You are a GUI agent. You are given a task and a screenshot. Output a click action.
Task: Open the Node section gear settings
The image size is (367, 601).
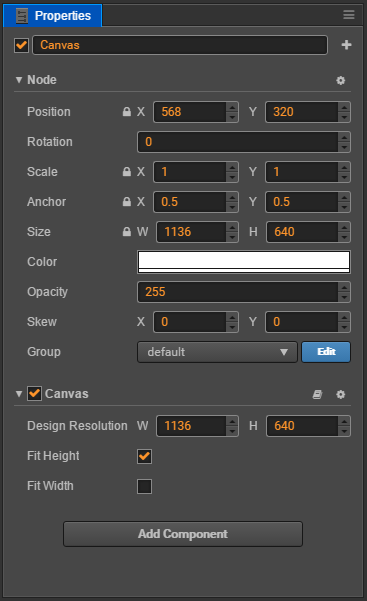click(341, 80)
